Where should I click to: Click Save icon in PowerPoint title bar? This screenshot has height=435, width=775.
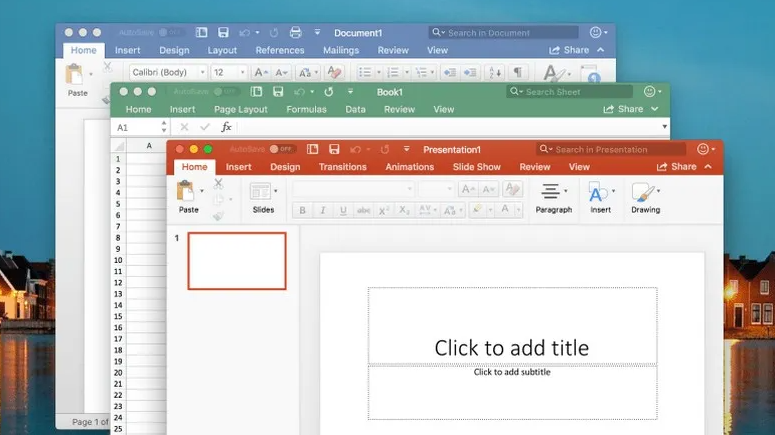[x=334, y=149]
